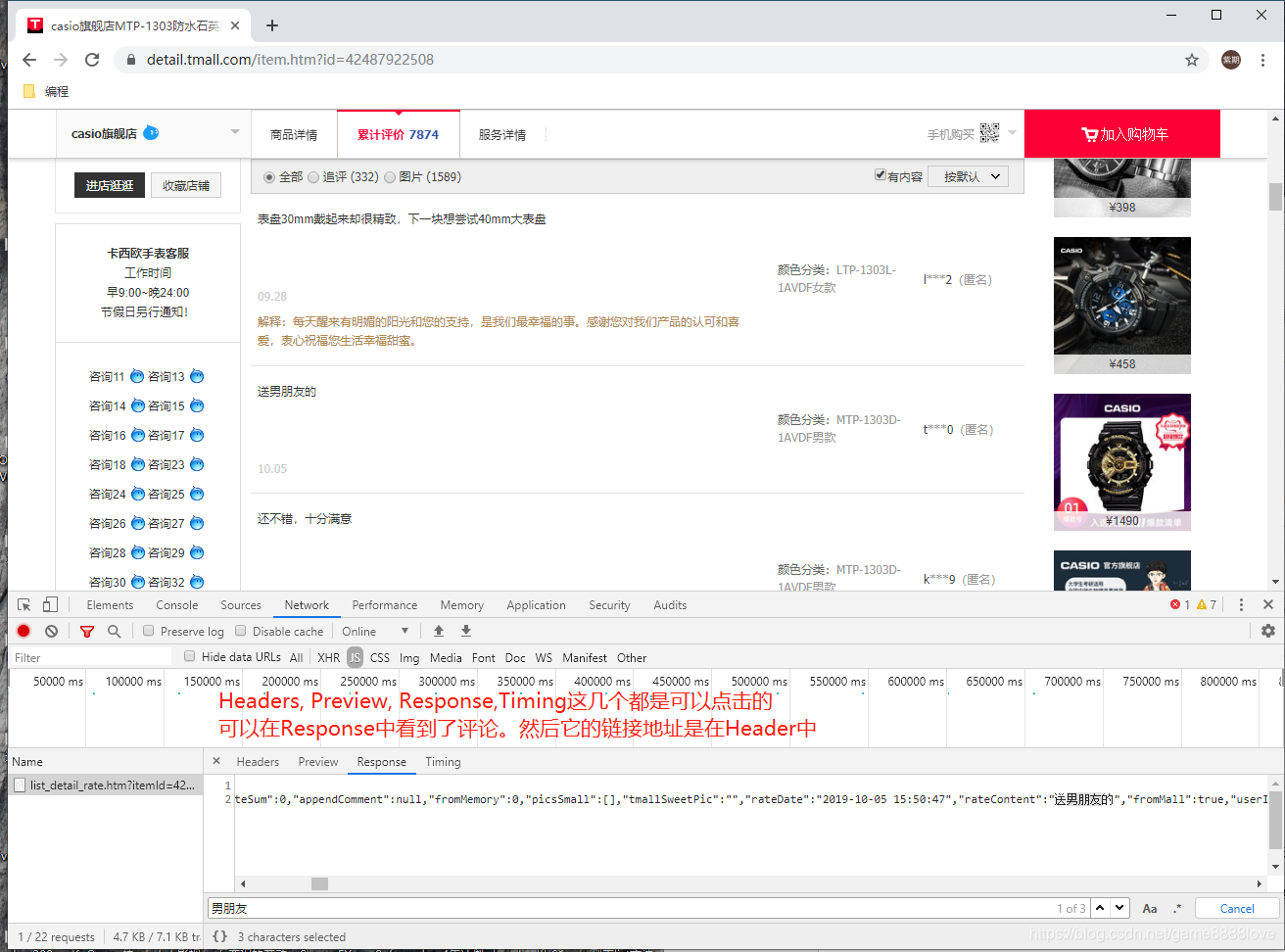Click the yellow warning count indicator
Screen dimensions: 1285x952
click(1207, 605)
